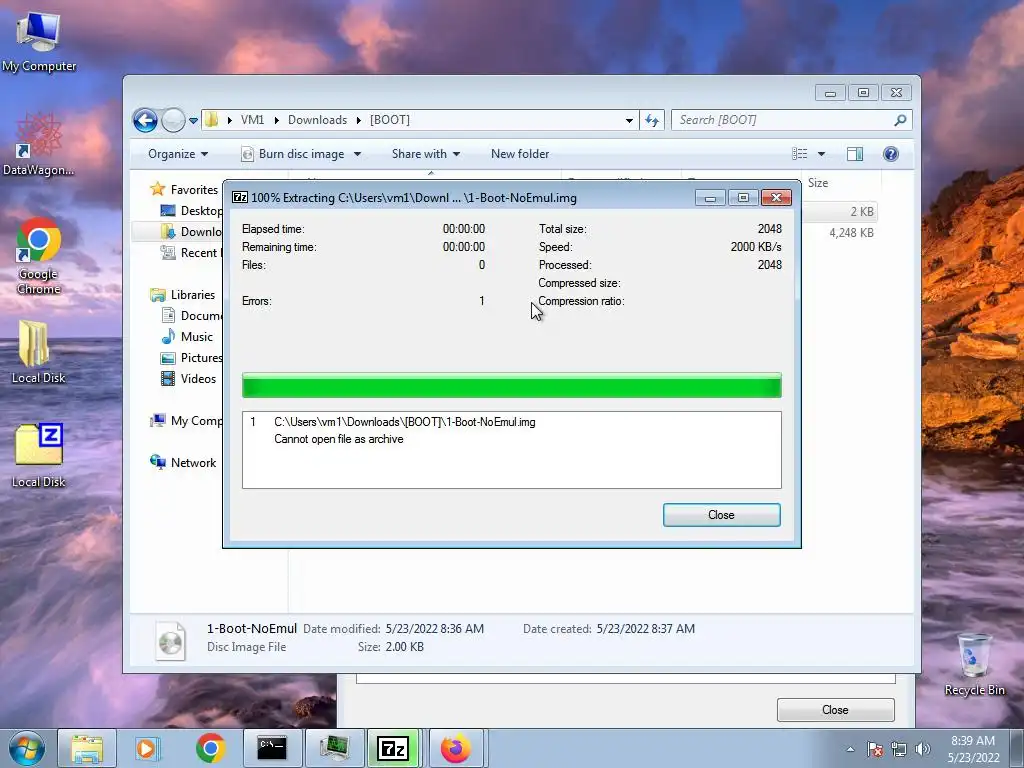Viewport: 1024px width, 768px height.
Task: Click the network tray icon
Action: (899, 749)
